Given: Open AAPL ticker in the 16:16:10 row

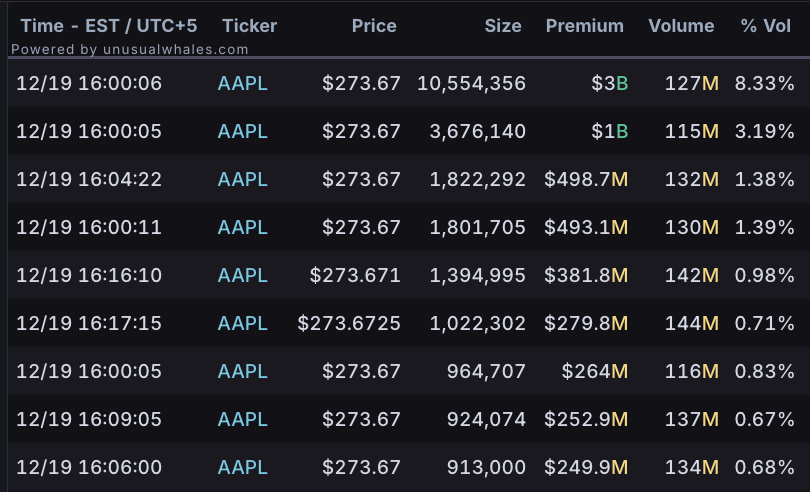Looking at the screenshot, I should coord(242,275).
